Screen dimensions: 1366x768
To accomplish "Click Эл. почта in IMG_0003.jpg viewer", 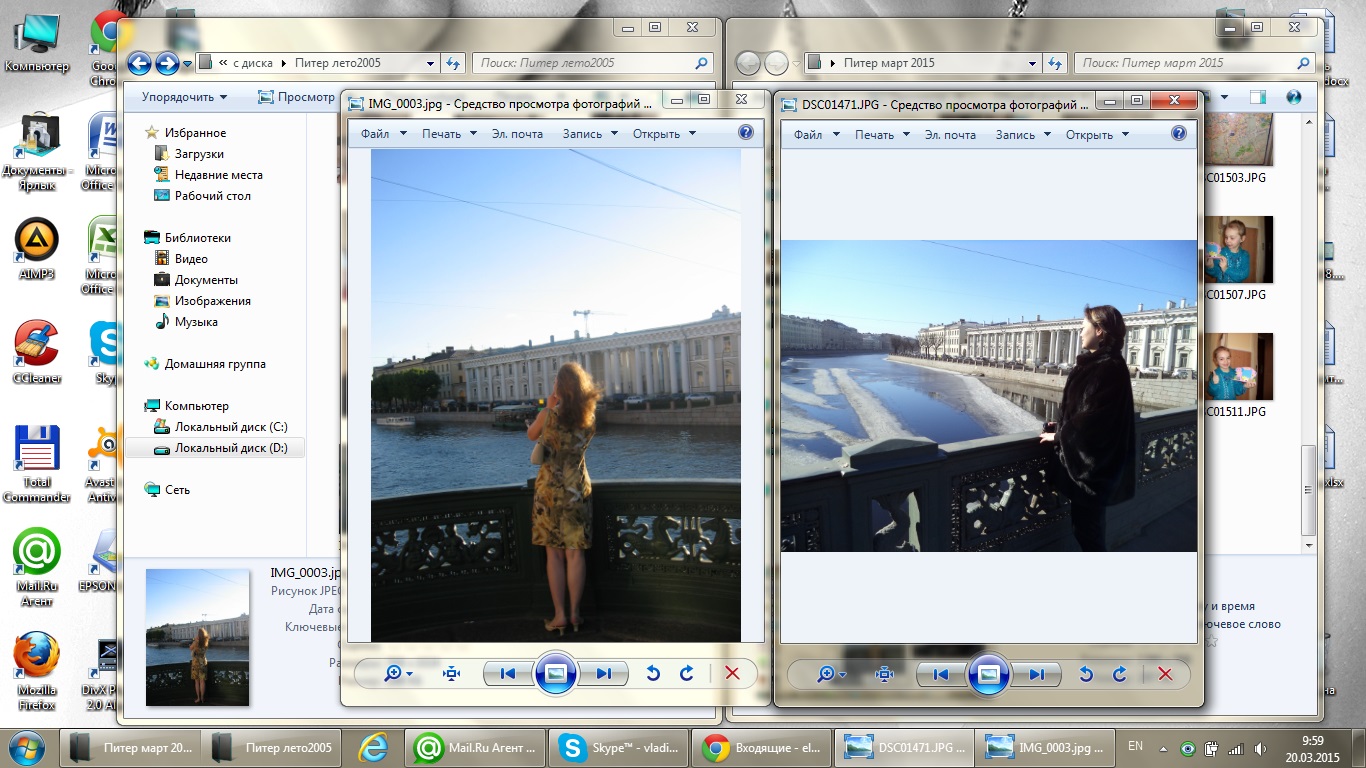I will click(x=517, y=133).
